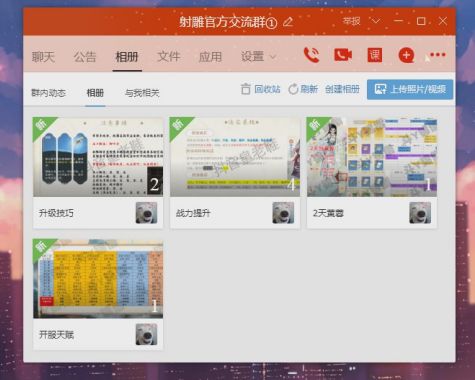Select the 相册 sub-tab under albums
Screen dimensions: 475x380
[95, 93]
